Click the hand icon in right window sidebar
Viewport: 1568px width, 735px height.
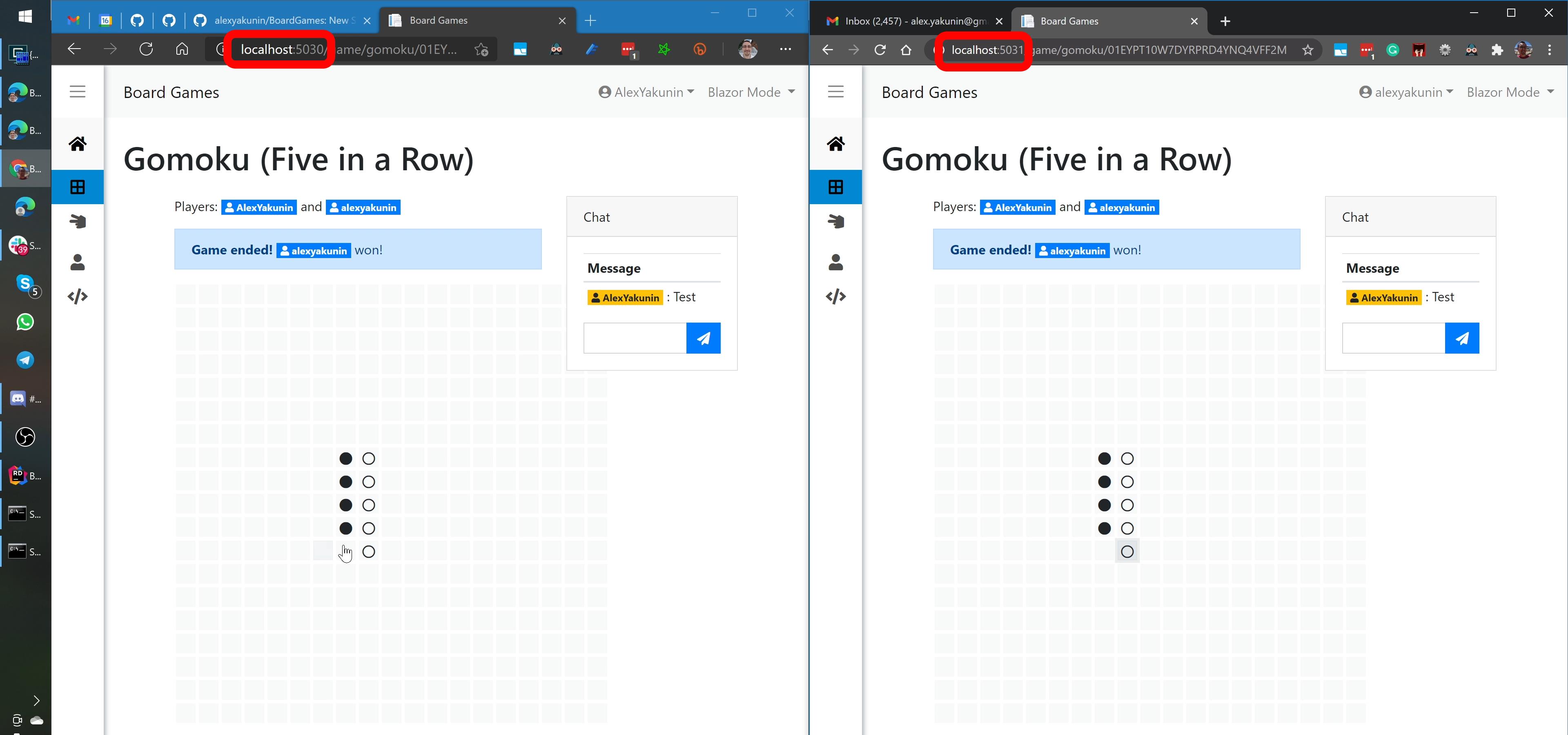(835, 221)
